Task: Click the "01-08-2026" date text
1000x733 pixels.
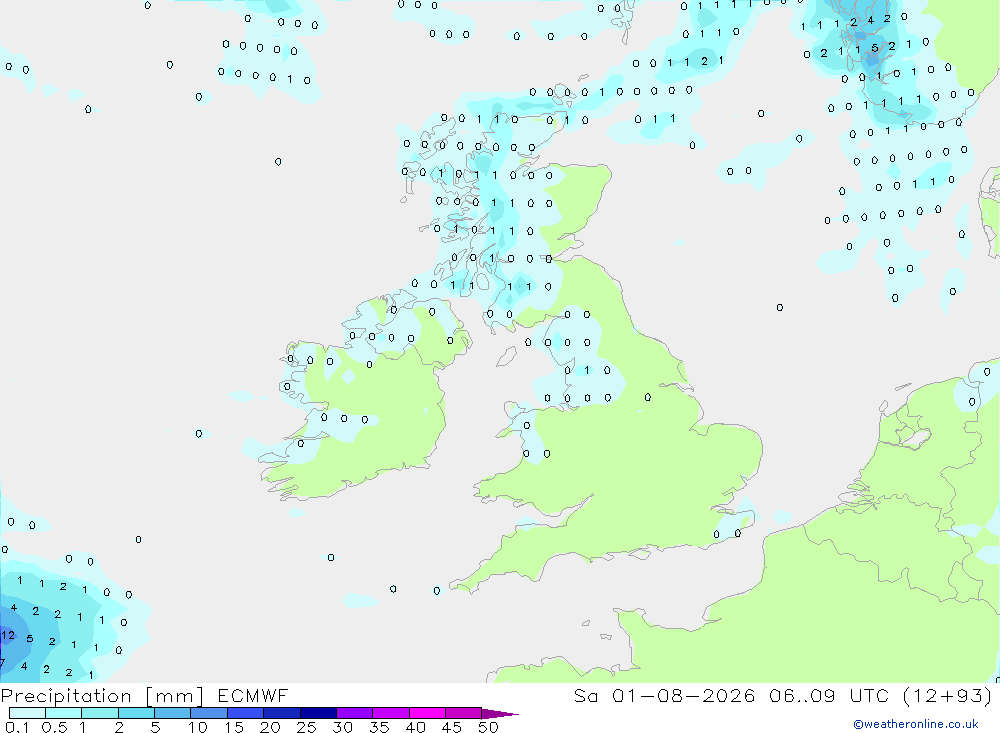Action: point(684,695)
